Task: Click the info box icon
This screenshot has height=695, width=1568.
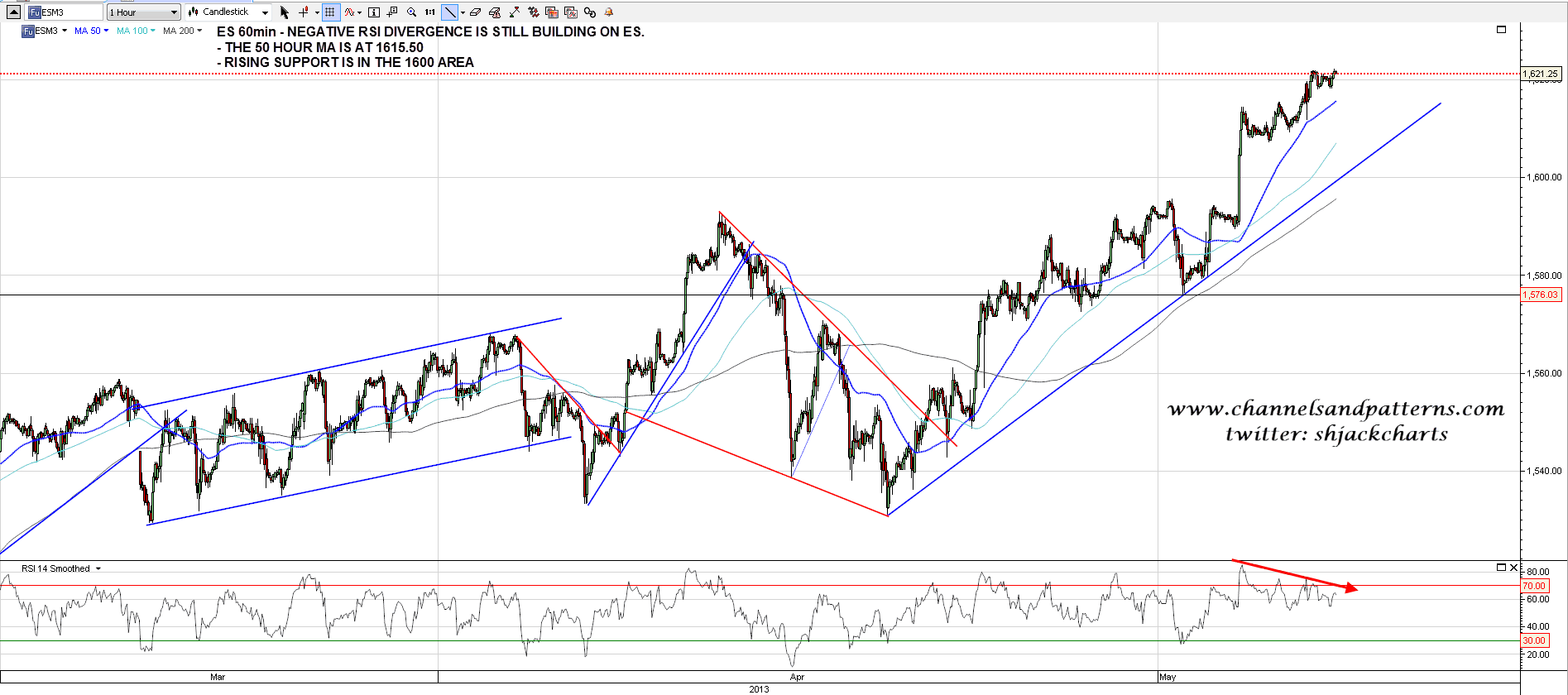Action: coord(374,12)
